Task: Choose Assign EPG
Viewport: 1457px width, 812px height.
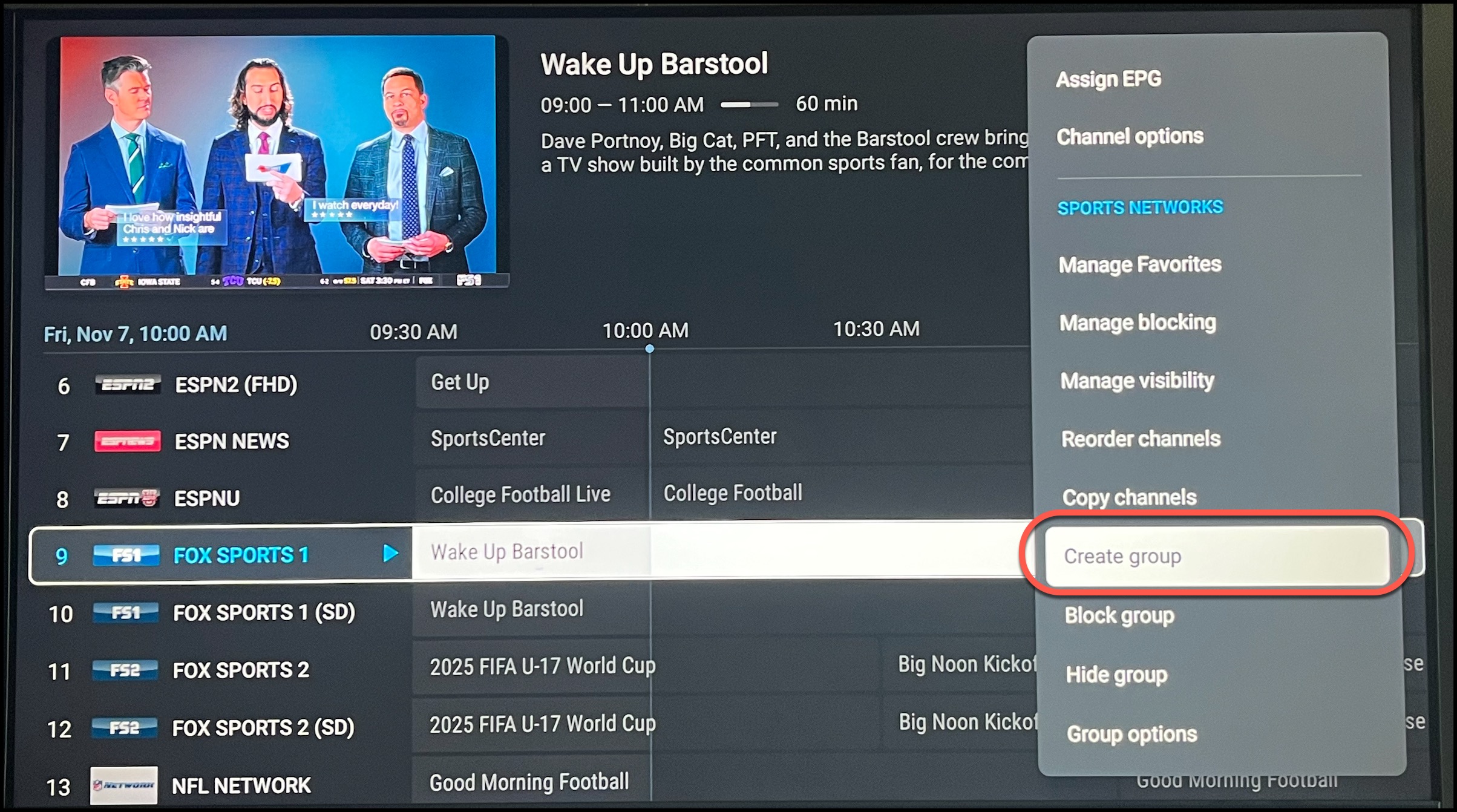Action: [1108, 79]
